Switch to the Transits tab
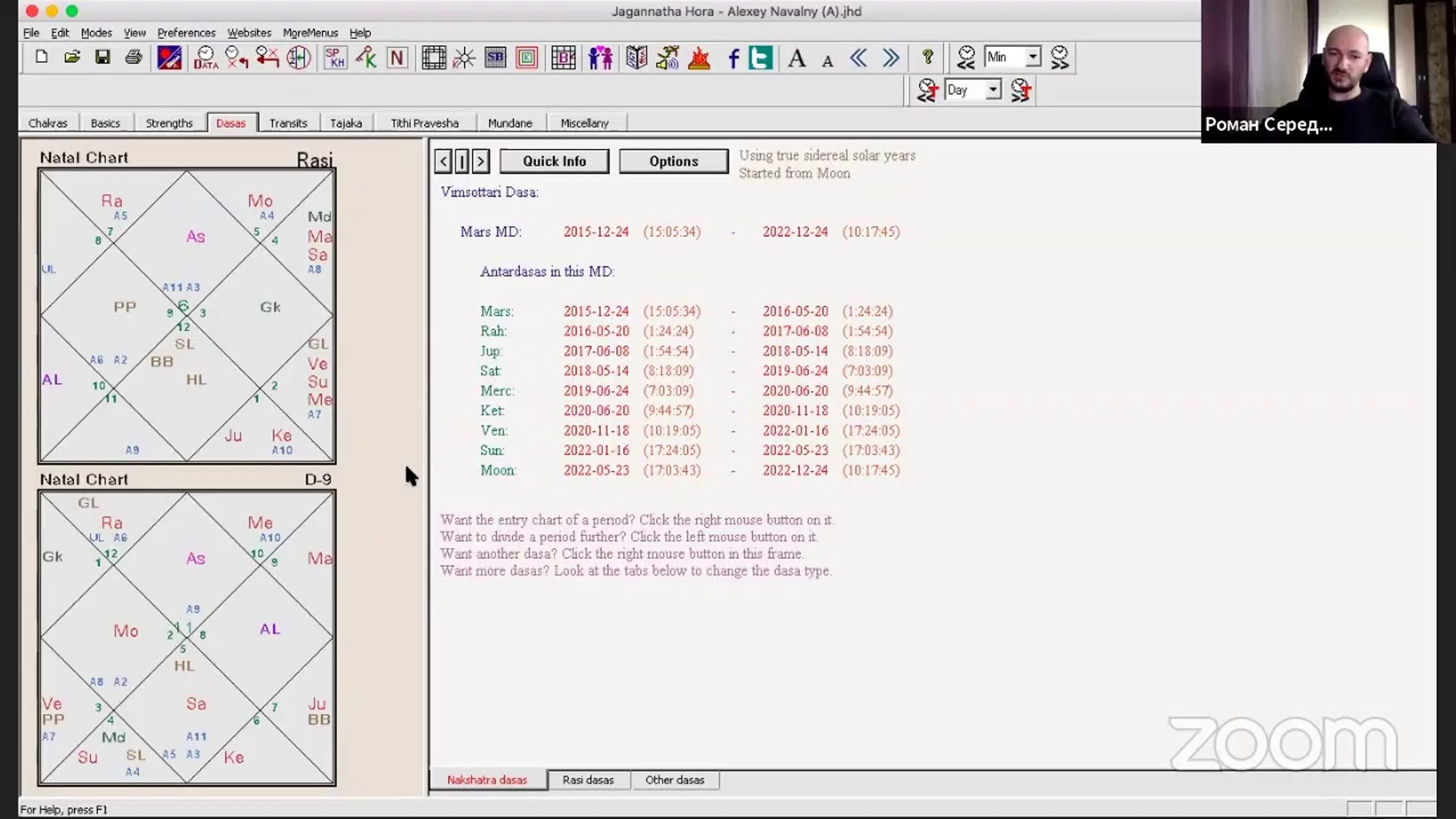 288,123
